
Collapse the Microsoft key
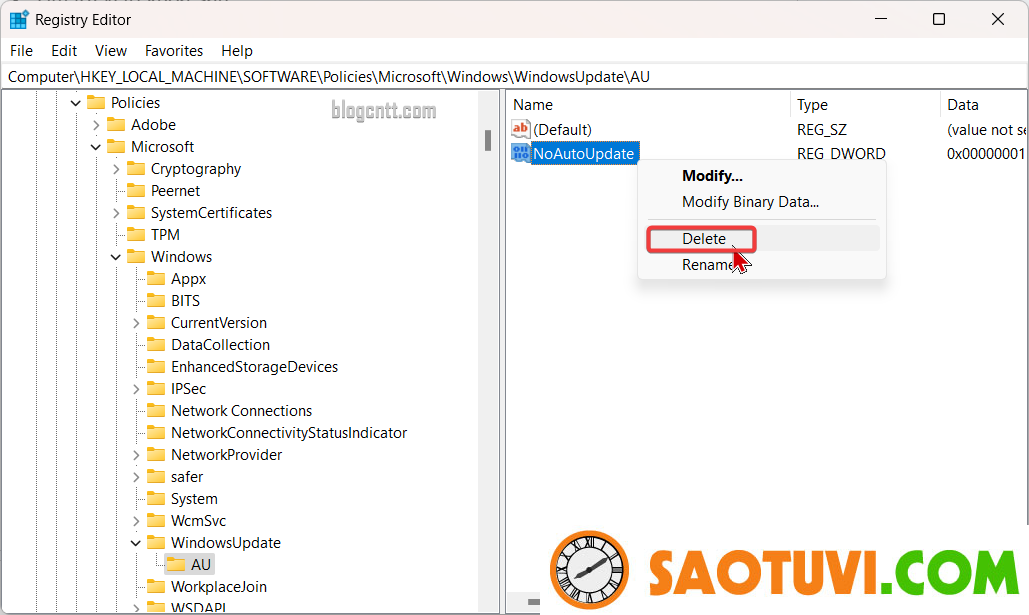(96, 147)
